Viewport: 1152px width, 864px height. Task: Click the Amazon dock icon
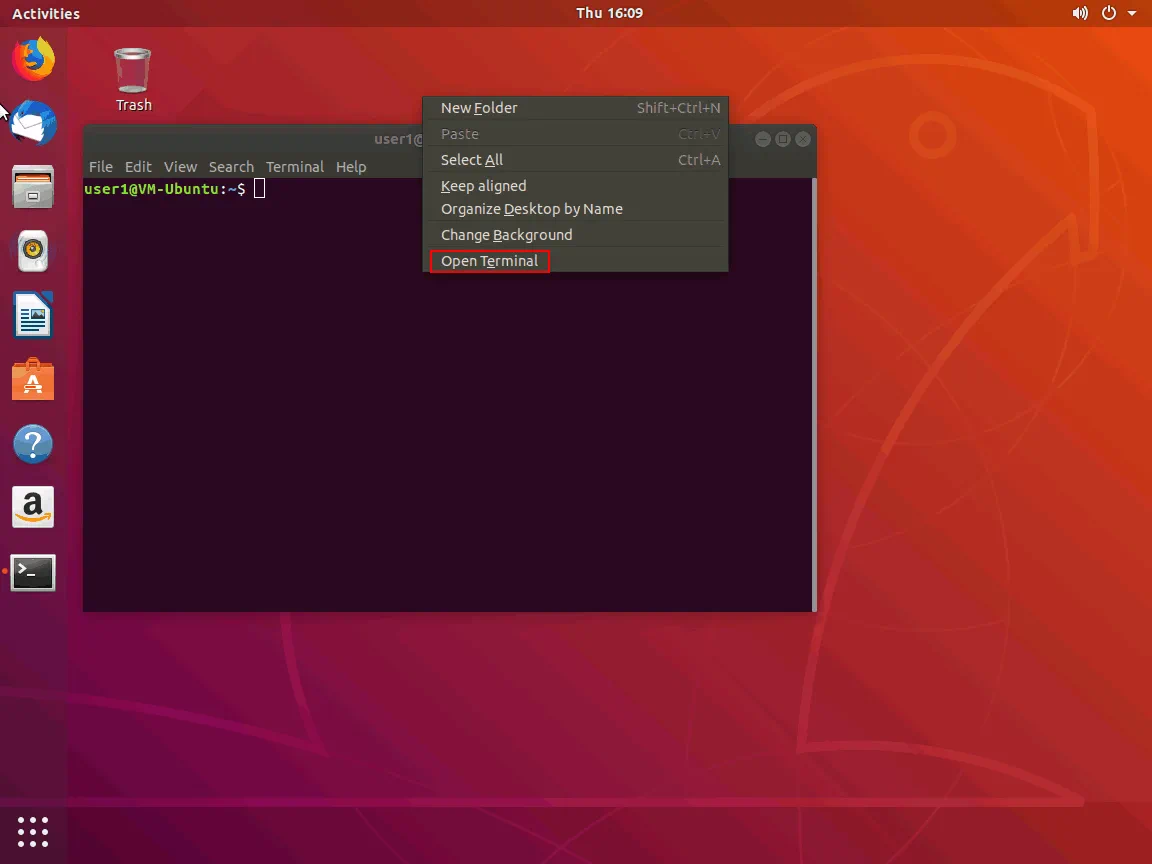(x=33, y=508)
